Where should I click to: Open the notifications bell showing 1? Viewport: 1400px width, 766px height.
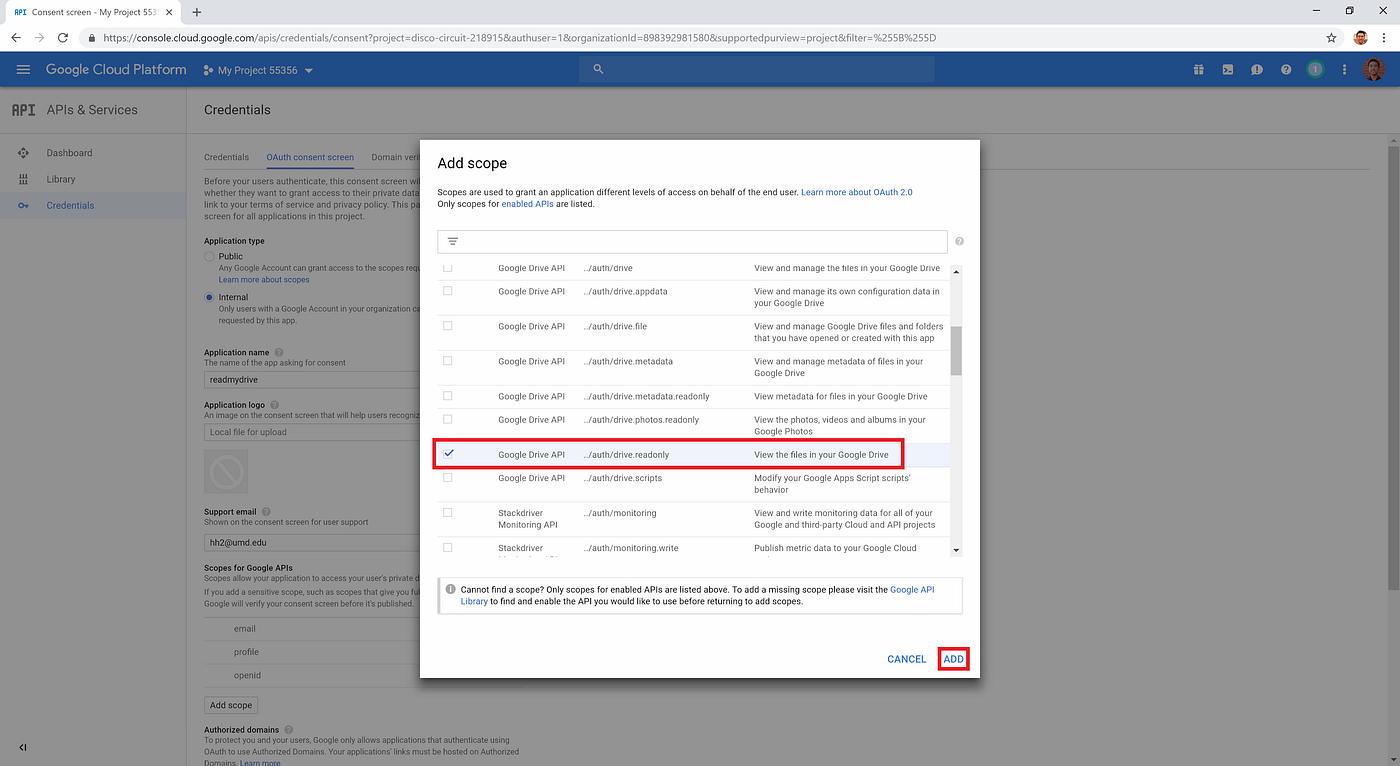point(1315,69)
